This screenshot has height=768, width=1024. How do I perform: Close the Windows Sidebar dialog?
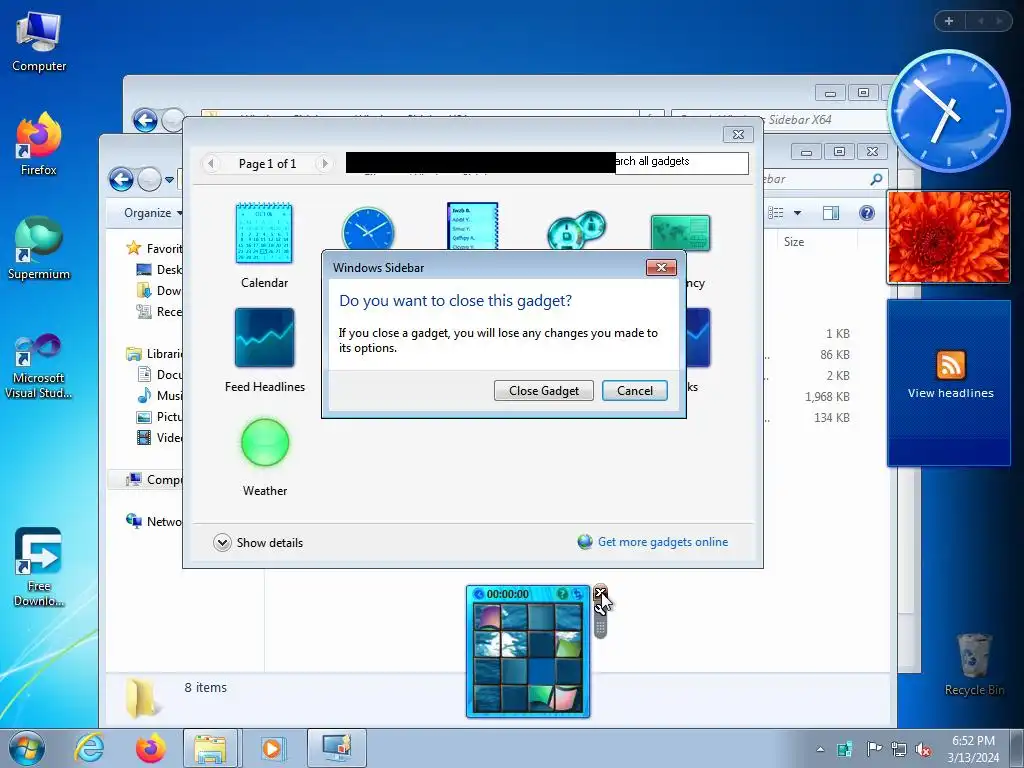tap(661, 268)
